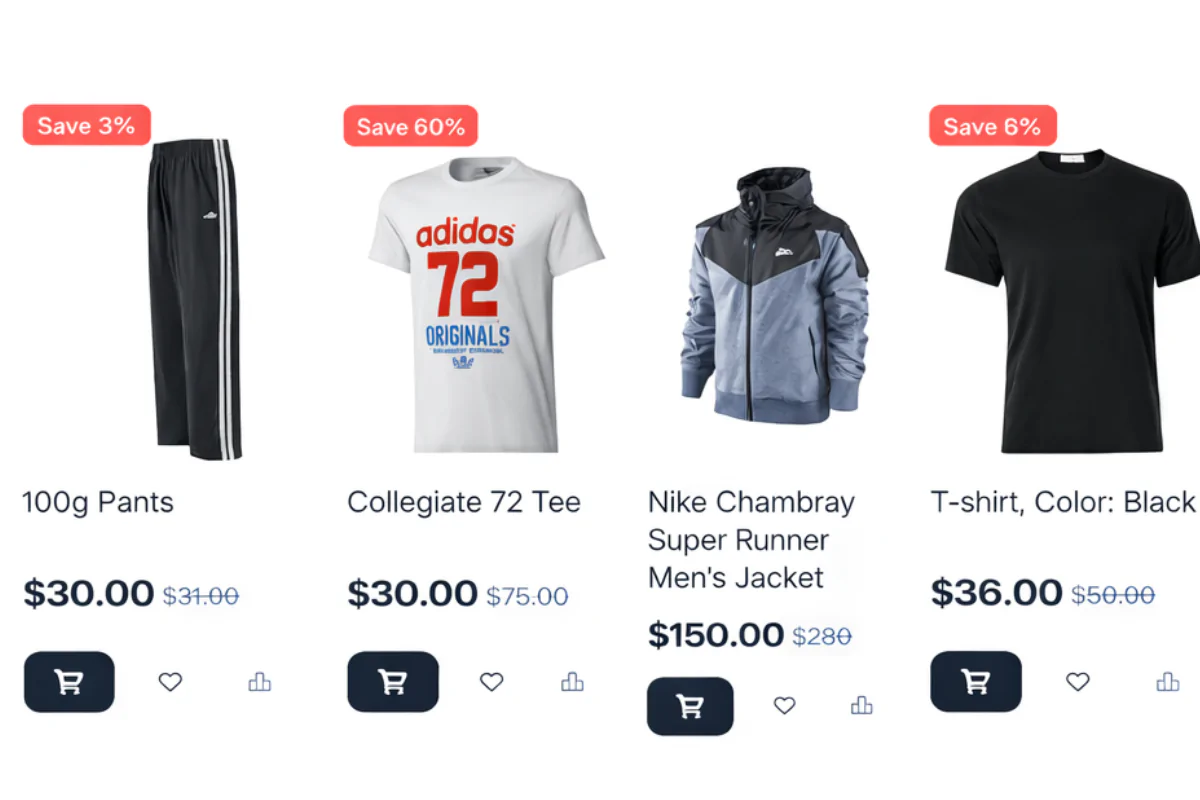This screenshot has height=800, width=1200.
Task: Click compare icon for Collegiate 72 Tee
Action: tap(572, 682)
